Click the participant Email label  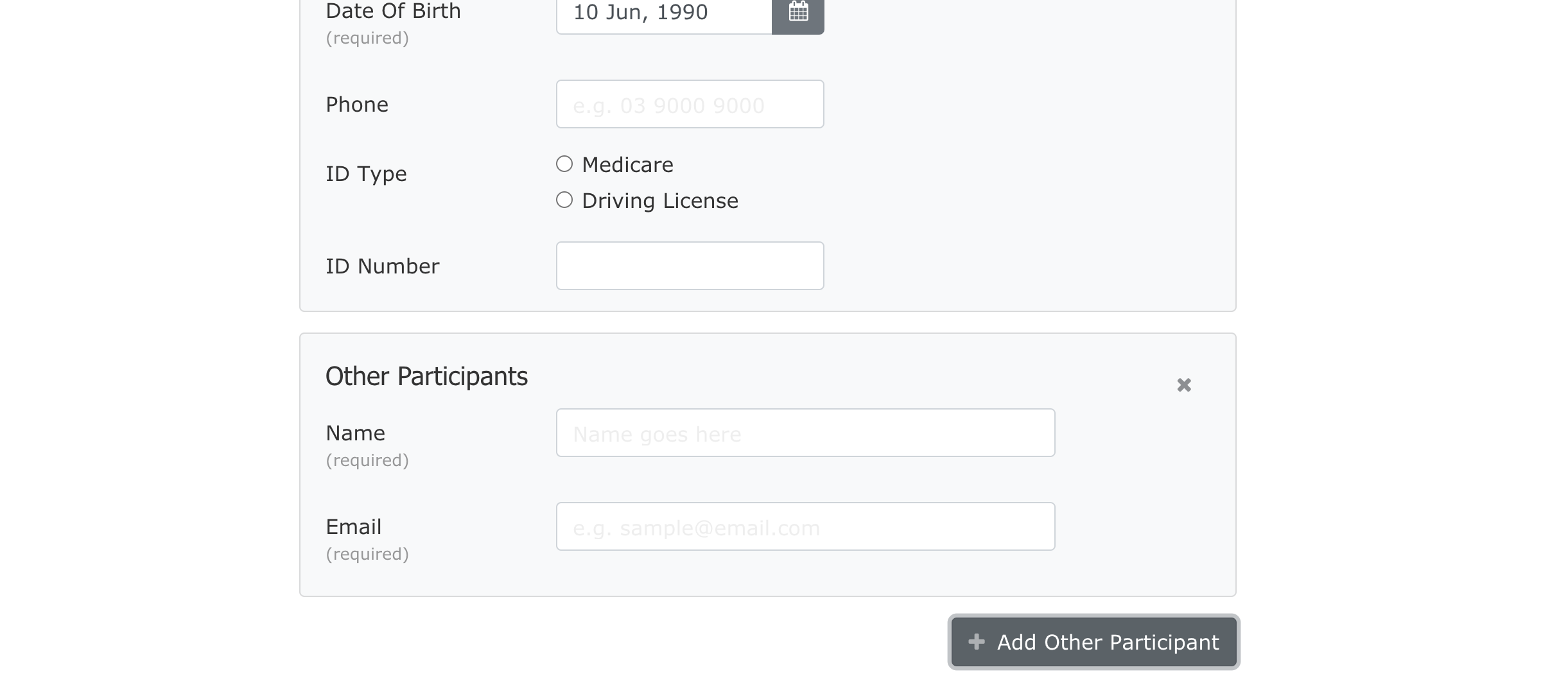coord(353,527)
